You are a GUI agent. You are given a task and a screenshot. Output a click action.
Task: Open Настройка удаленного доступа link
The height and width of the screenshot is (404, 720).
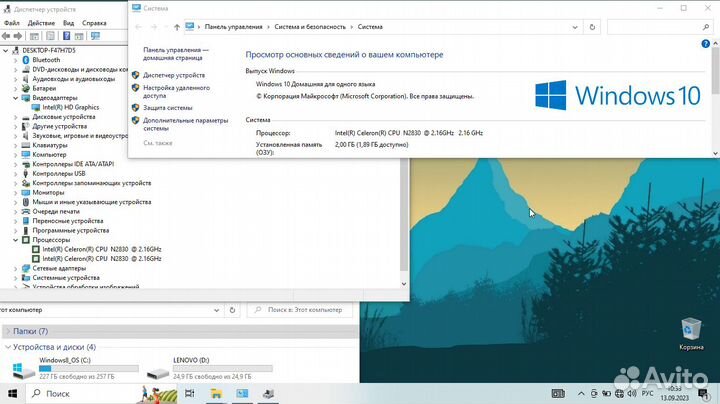[176, 91]
